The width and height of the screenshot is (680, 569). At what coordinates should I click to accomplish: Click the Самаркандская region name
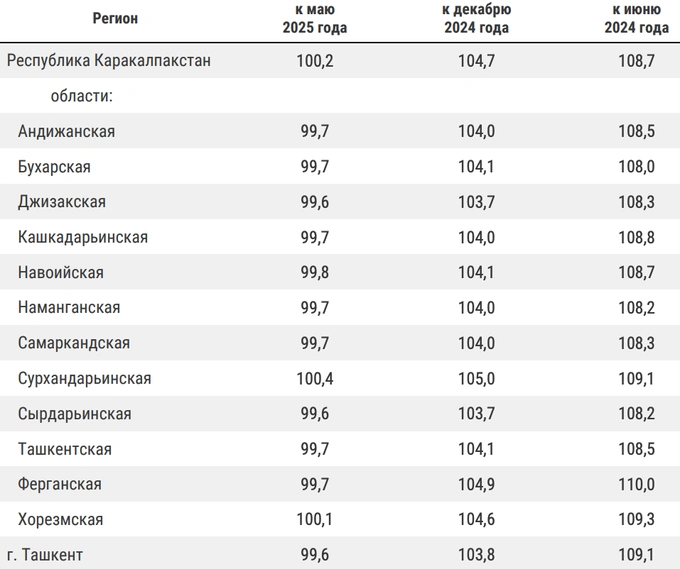74,343
